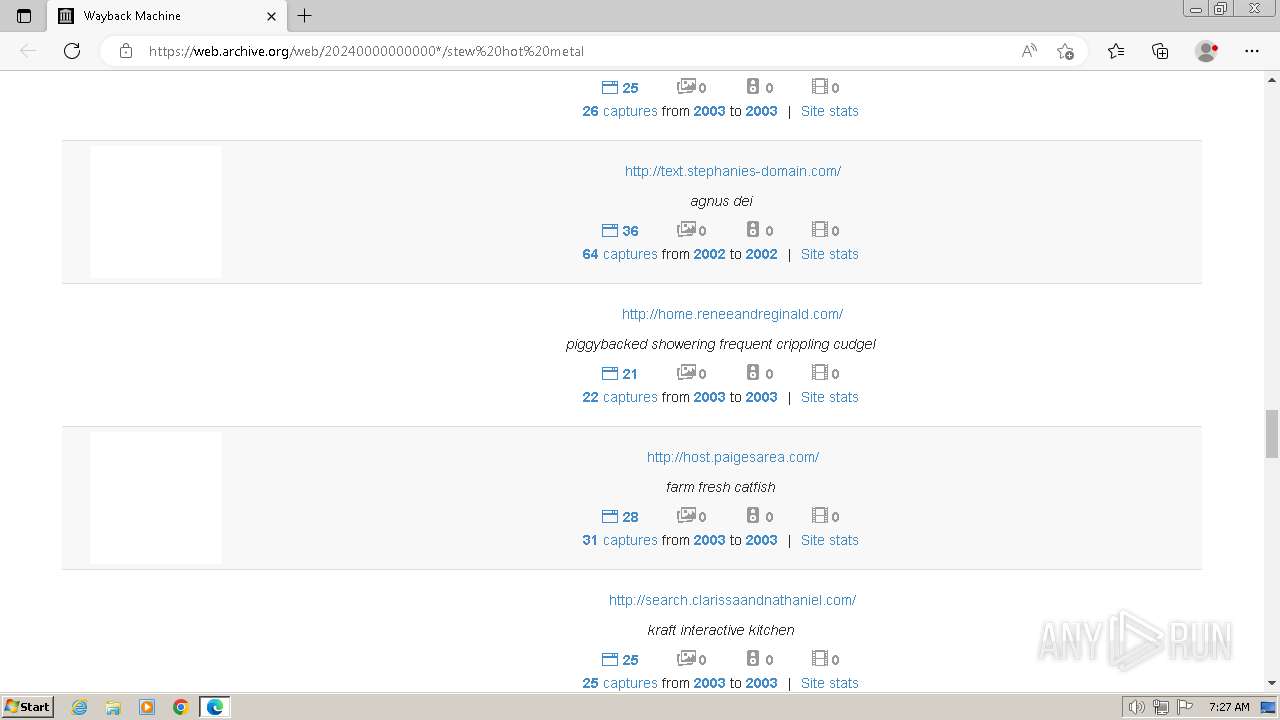Add this page to favorites star
Screen dimensions: 1280x720
click(1065, 51)
